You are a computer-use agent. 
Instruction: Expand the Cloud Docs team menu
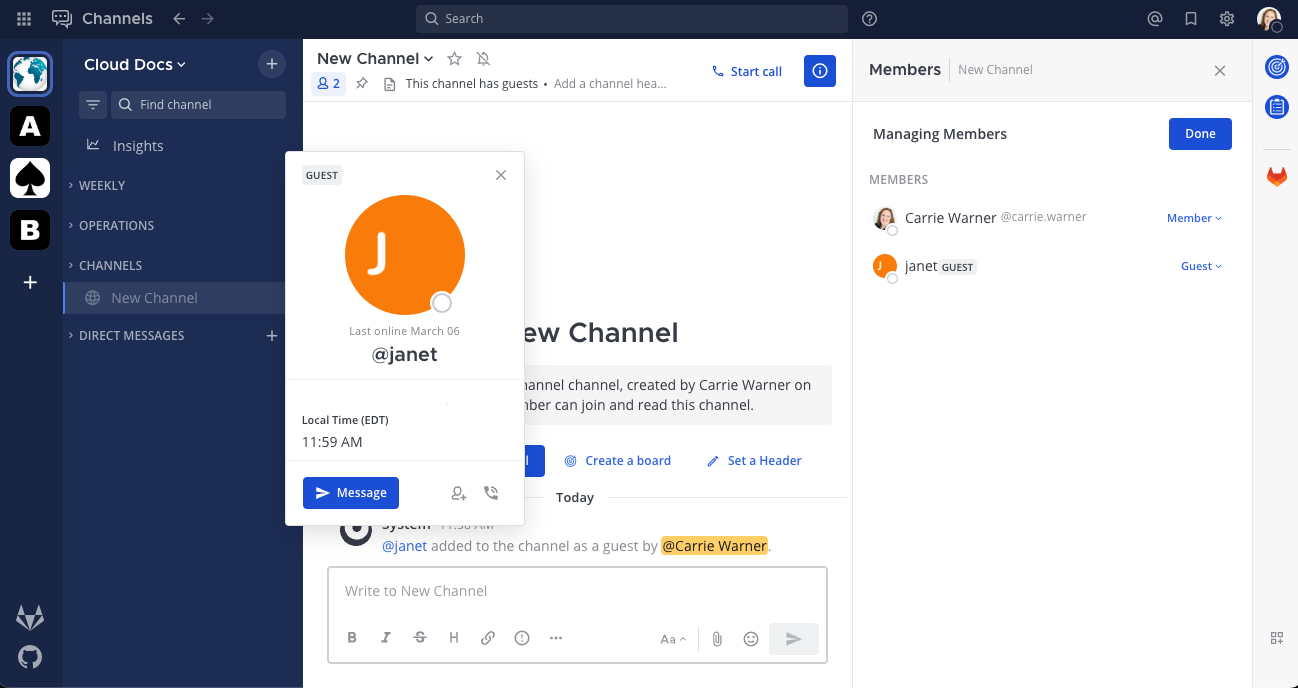pos(135,65)
